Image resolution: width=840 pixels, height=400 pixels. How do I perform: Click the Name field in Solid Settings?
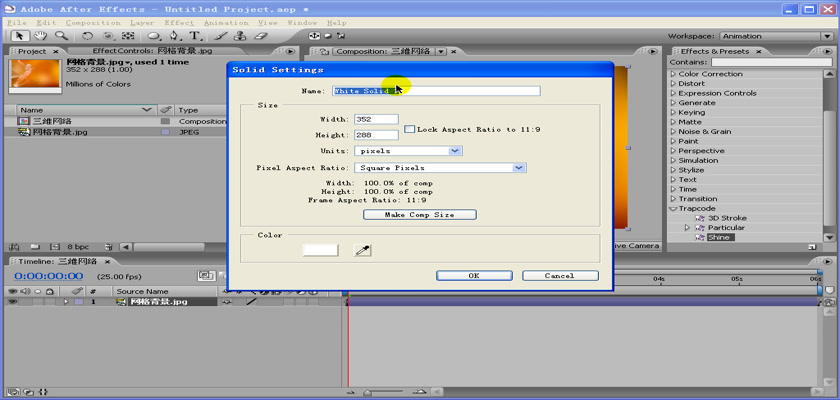coord(436,91)
